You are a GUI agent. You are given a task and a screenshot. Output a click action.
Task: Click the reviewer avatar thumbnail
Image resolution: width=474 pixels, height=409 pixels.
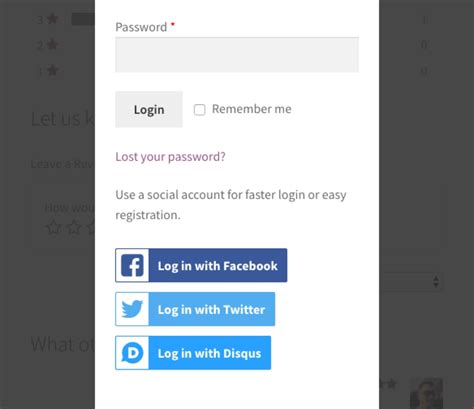pyautogui.click(x=426, y=393)
